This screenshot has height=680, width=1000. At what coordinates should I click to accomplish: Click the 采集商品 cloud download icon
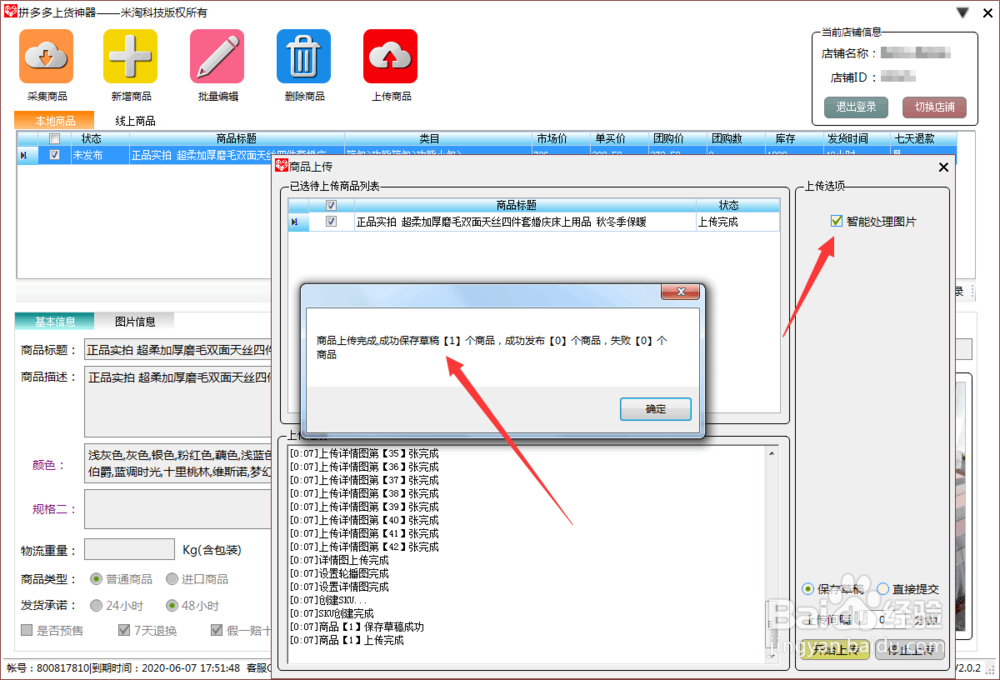46,56
